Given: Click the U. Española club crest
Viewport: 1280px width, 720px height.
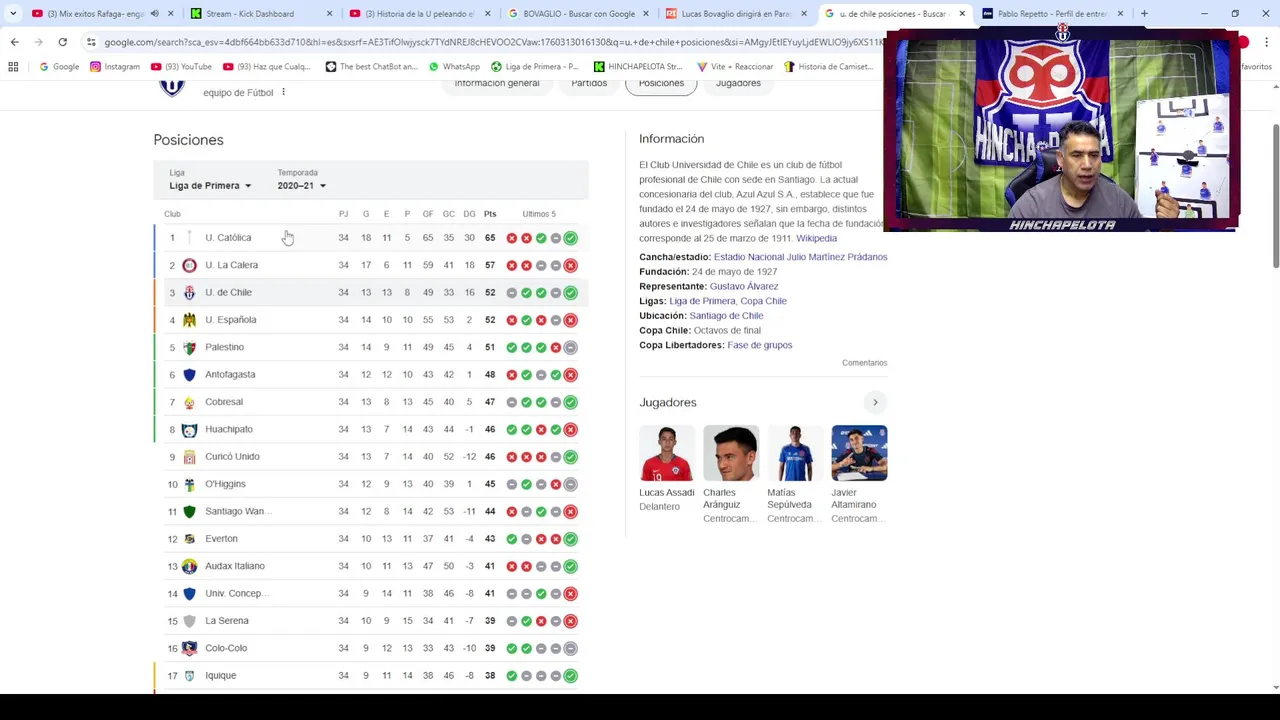Looking at the screenshot, I should (189, 320).
